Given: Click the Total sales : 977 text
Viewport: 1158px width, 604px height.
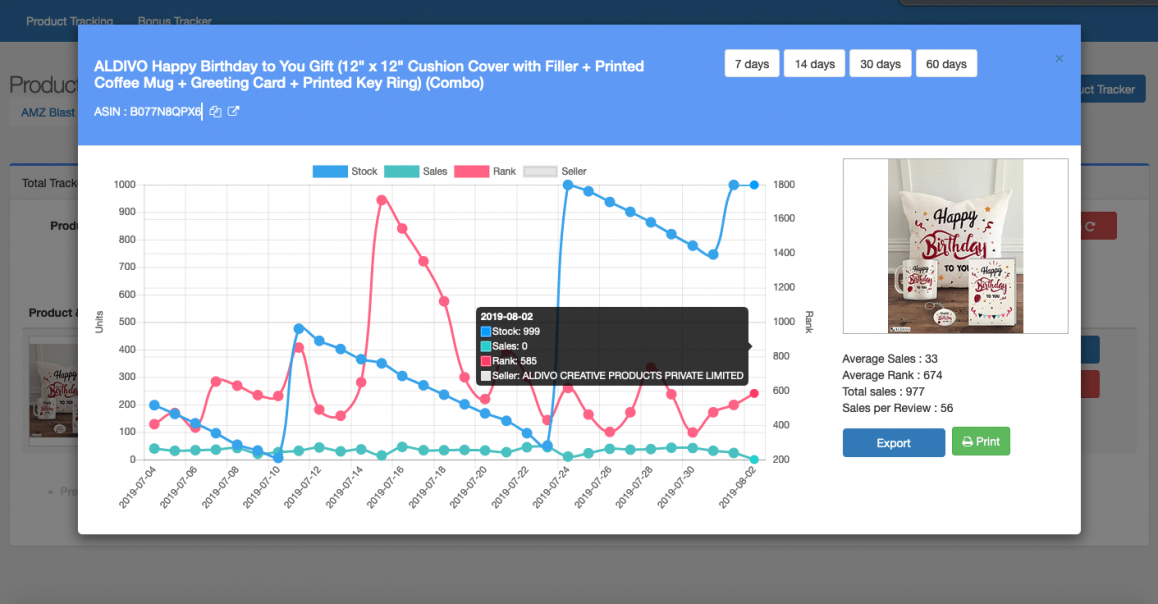Looking at the screenshot, I should pos(883,391).
